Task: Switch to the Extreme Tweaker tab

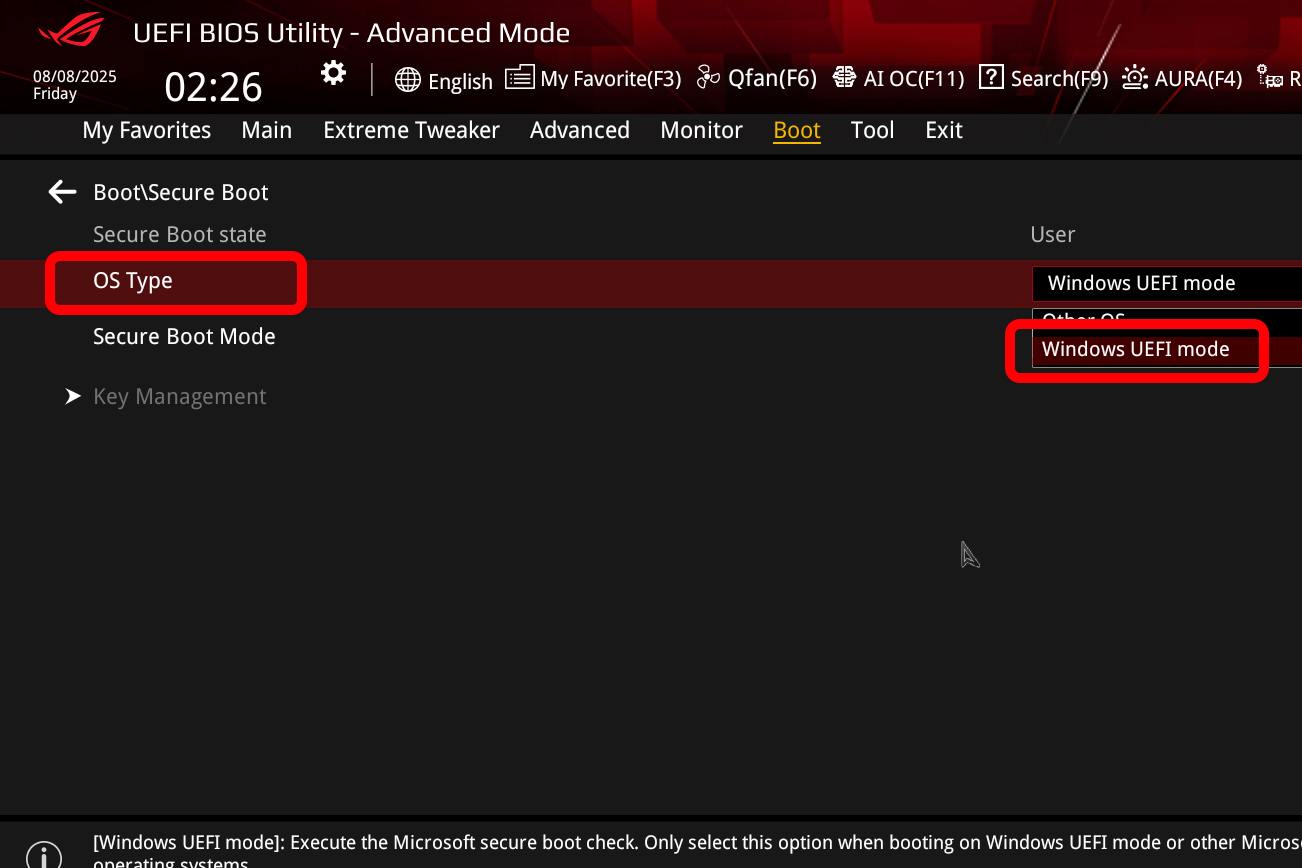Action: click(411, 130)
